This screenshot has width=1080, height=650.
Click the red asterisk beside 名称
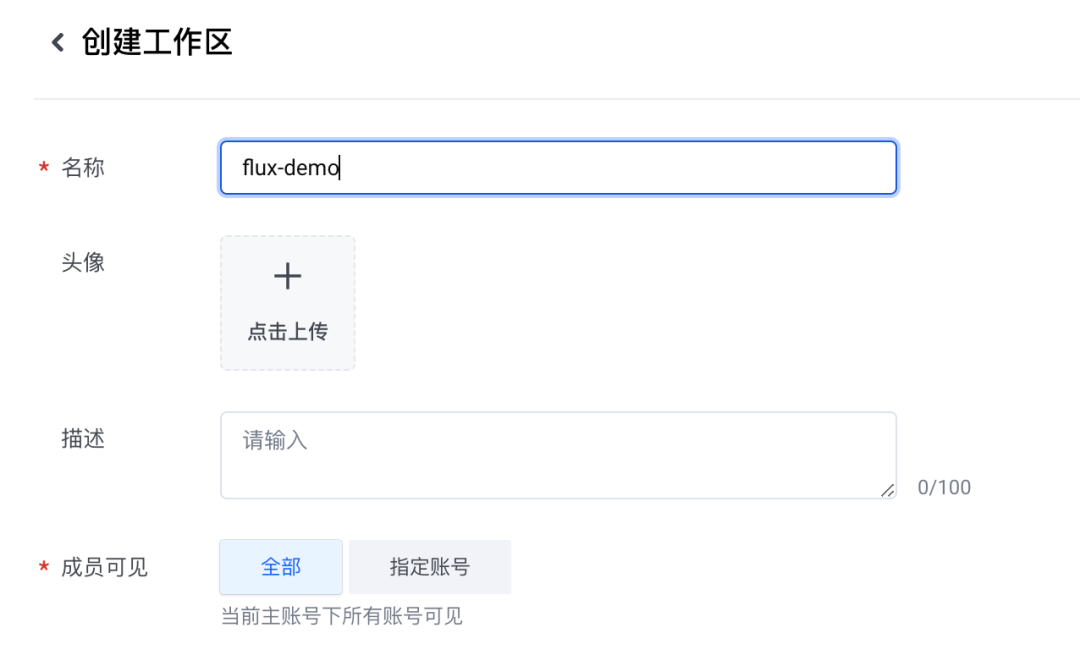click(x=44, y=168)
